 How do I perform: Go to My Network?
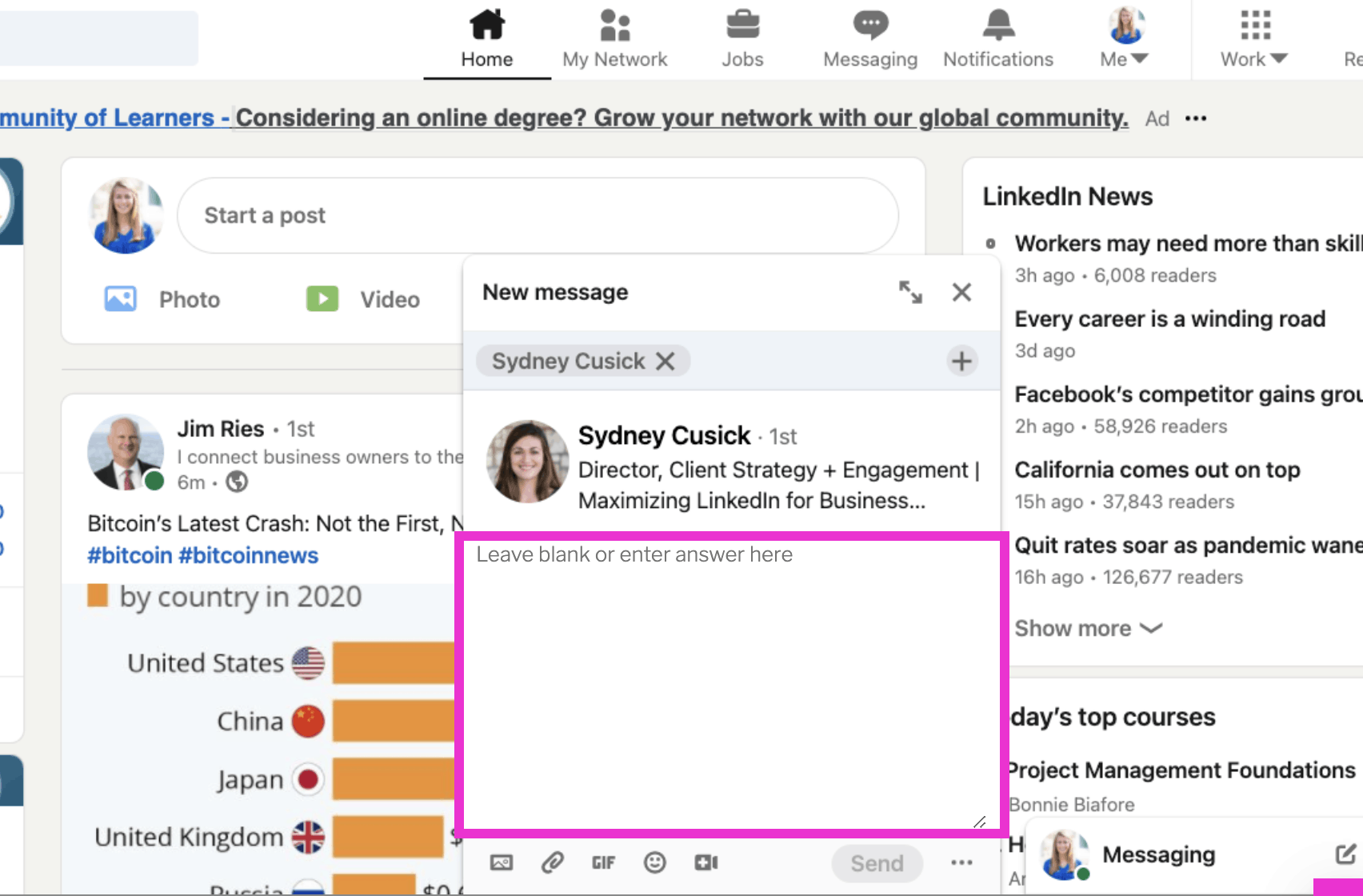[614, 38]
